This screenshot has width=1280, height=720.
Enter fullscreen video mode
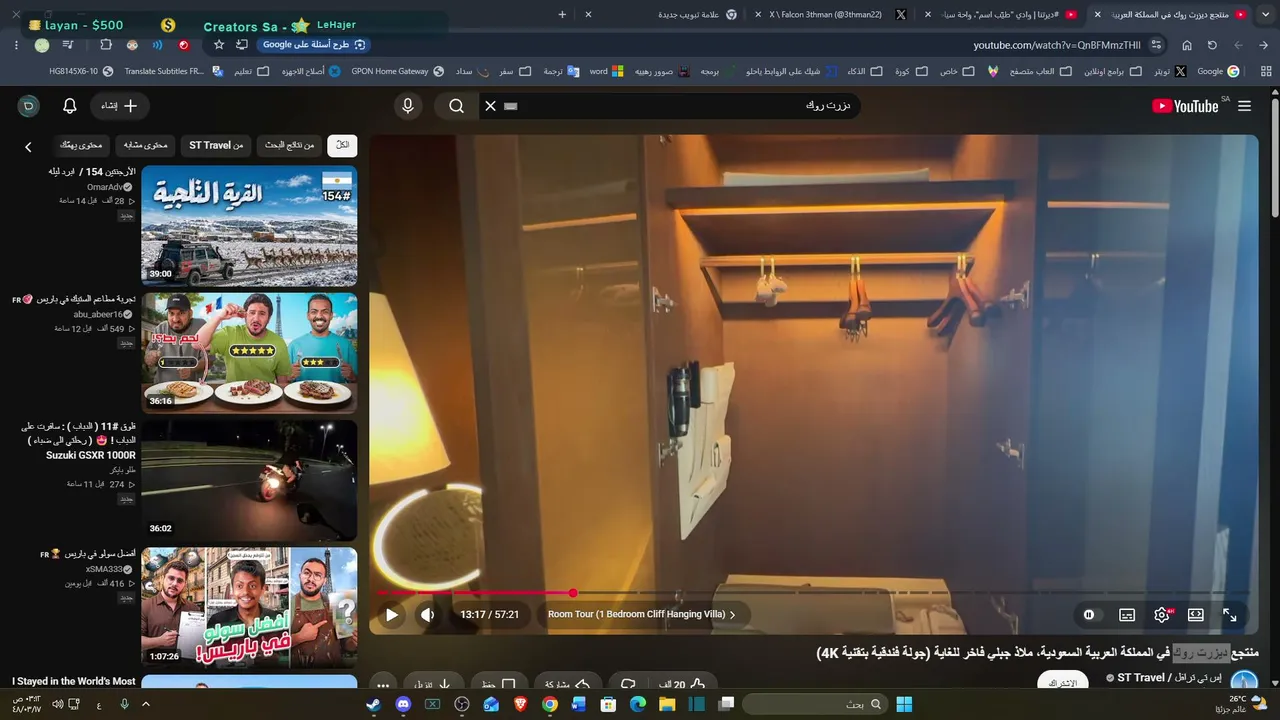(x=1230, y=615)
